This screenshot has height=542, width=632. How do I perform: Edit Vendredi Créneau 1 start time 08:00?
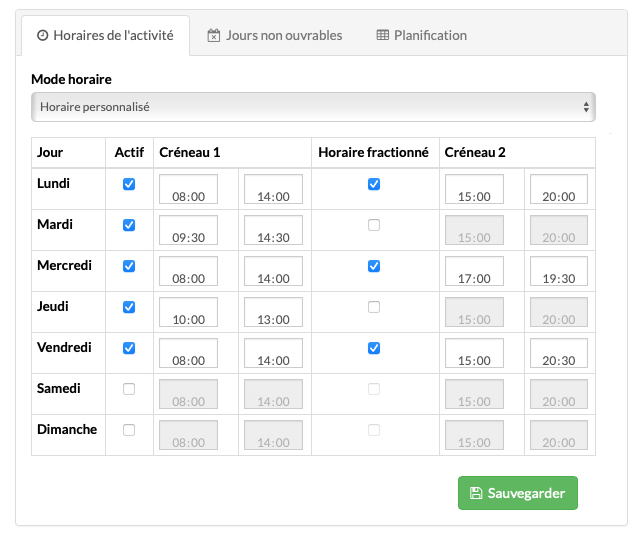pyautogui.click(x=188, y=353)
